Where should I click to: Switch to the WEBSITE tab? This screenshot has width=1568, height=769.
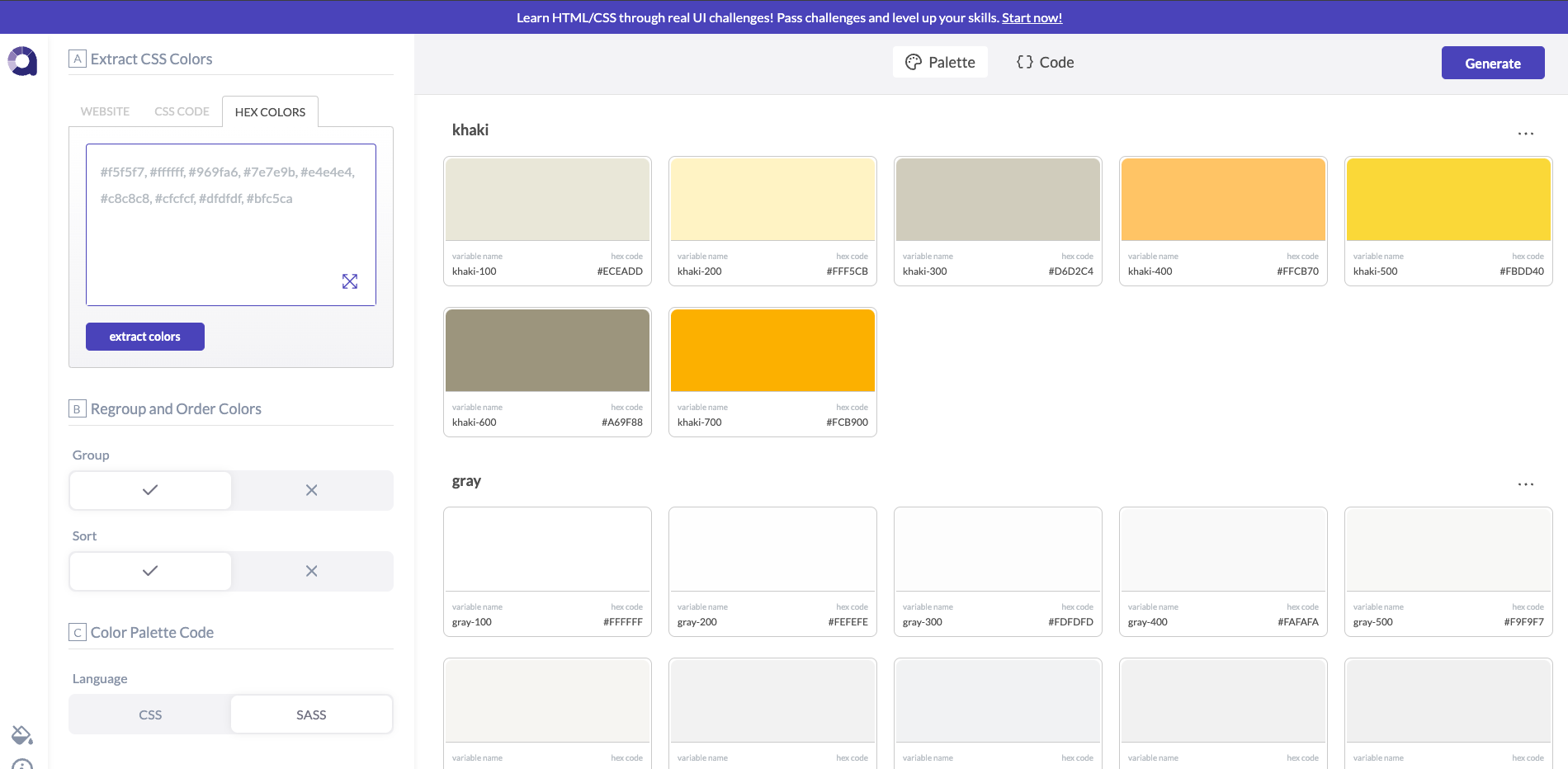[x=105, y=111]
